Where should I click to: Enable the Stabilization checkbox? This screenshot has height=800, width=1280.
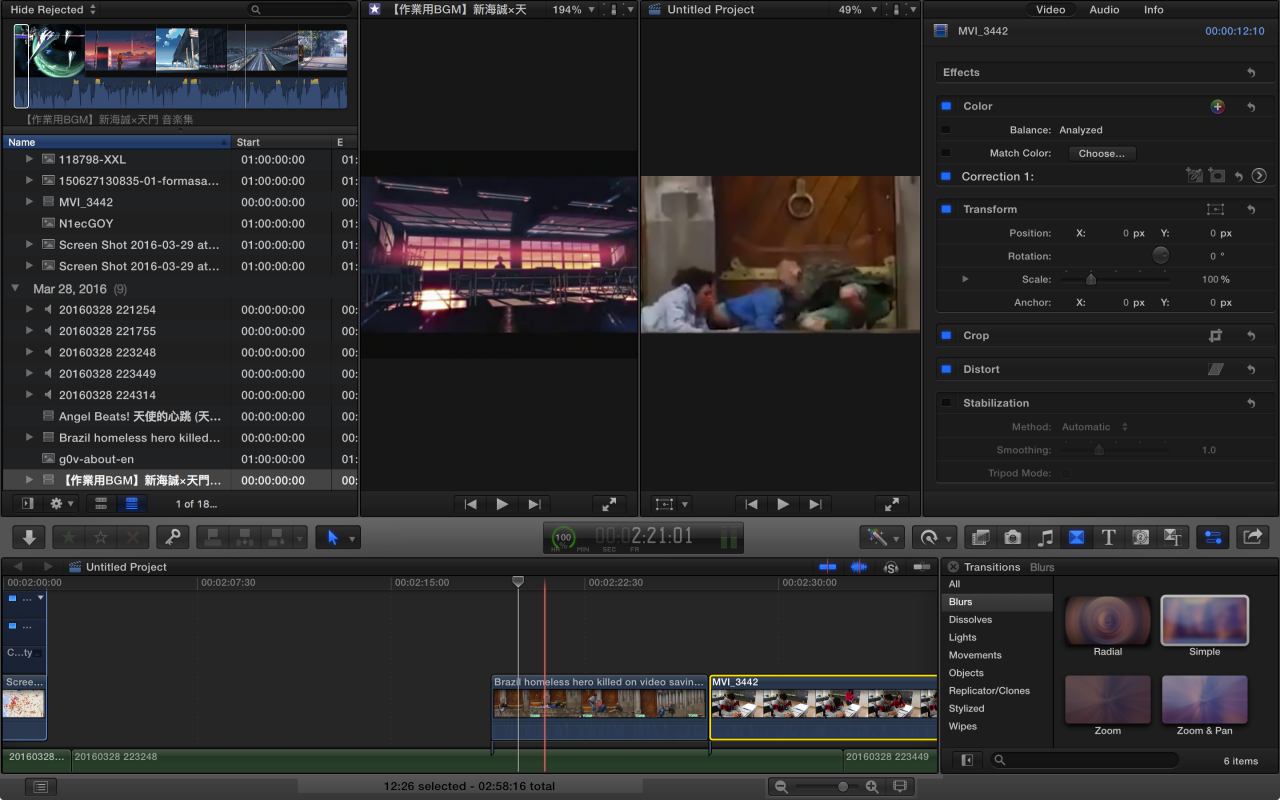pos(946,403)
